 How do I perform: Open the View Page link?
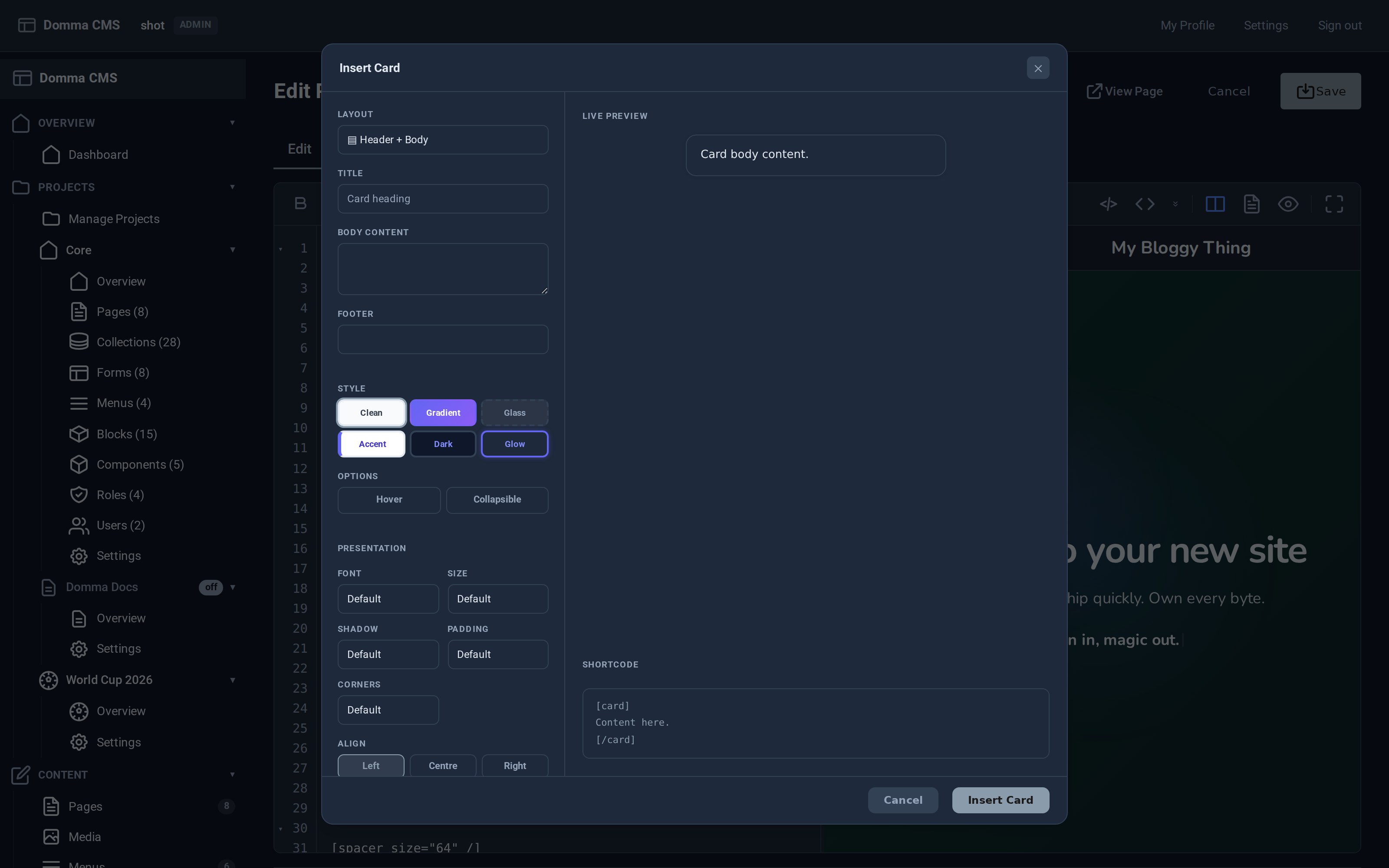[x=1124, y=91]
